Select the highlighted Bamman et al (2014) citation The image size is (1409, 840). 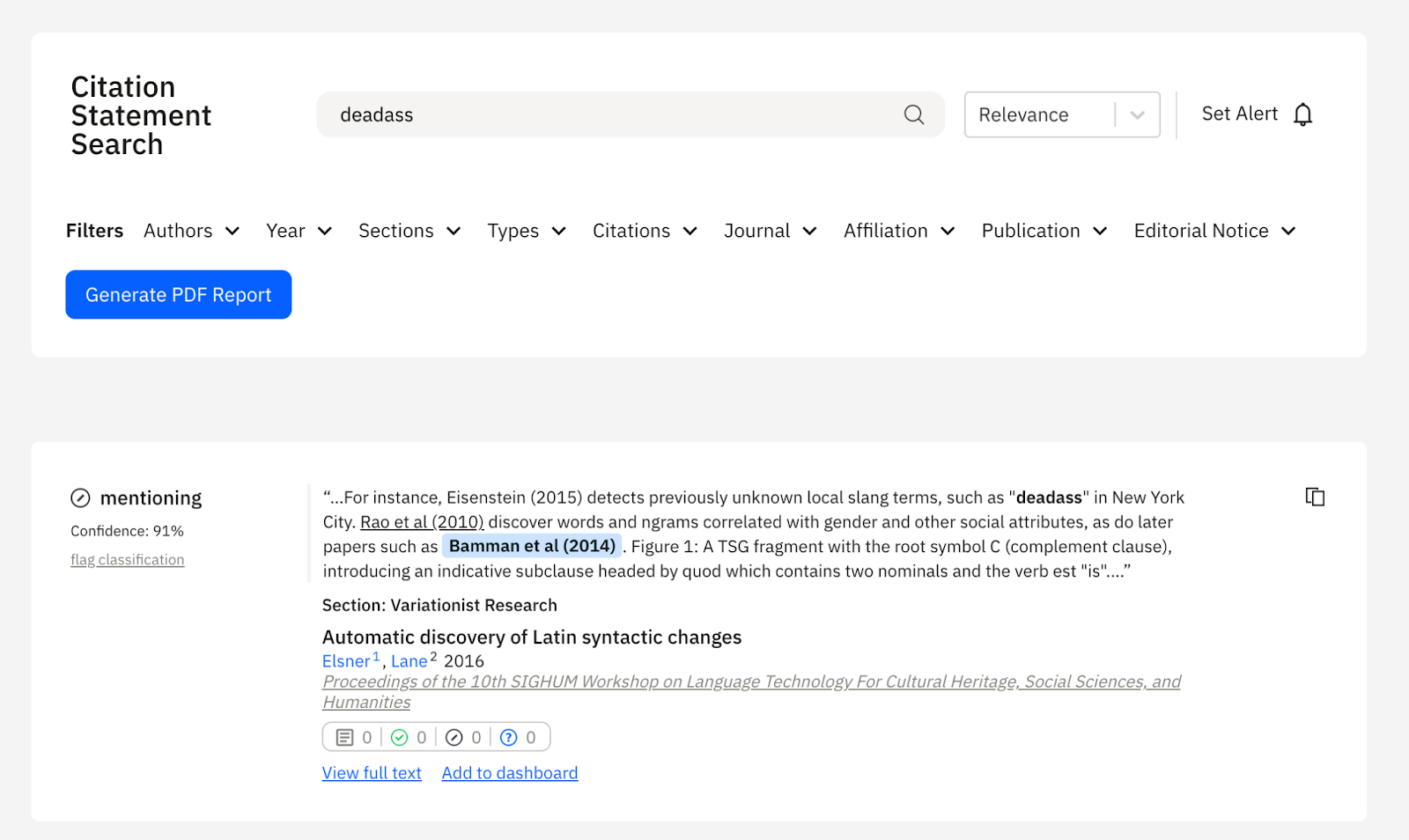click(x=532, y=546)
